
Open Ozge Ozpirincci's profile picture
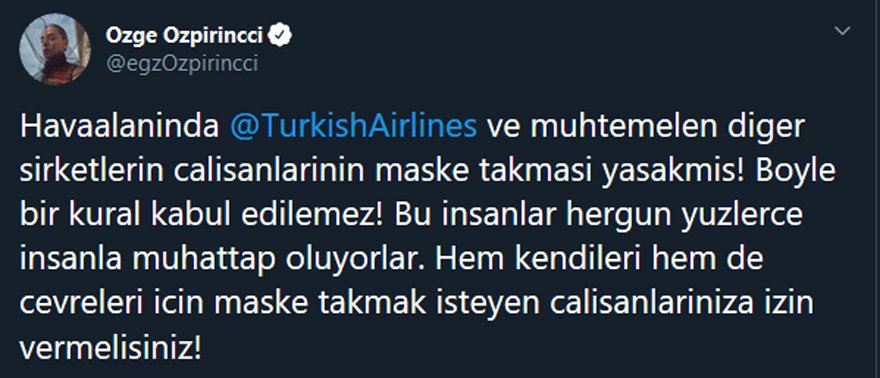54,49
